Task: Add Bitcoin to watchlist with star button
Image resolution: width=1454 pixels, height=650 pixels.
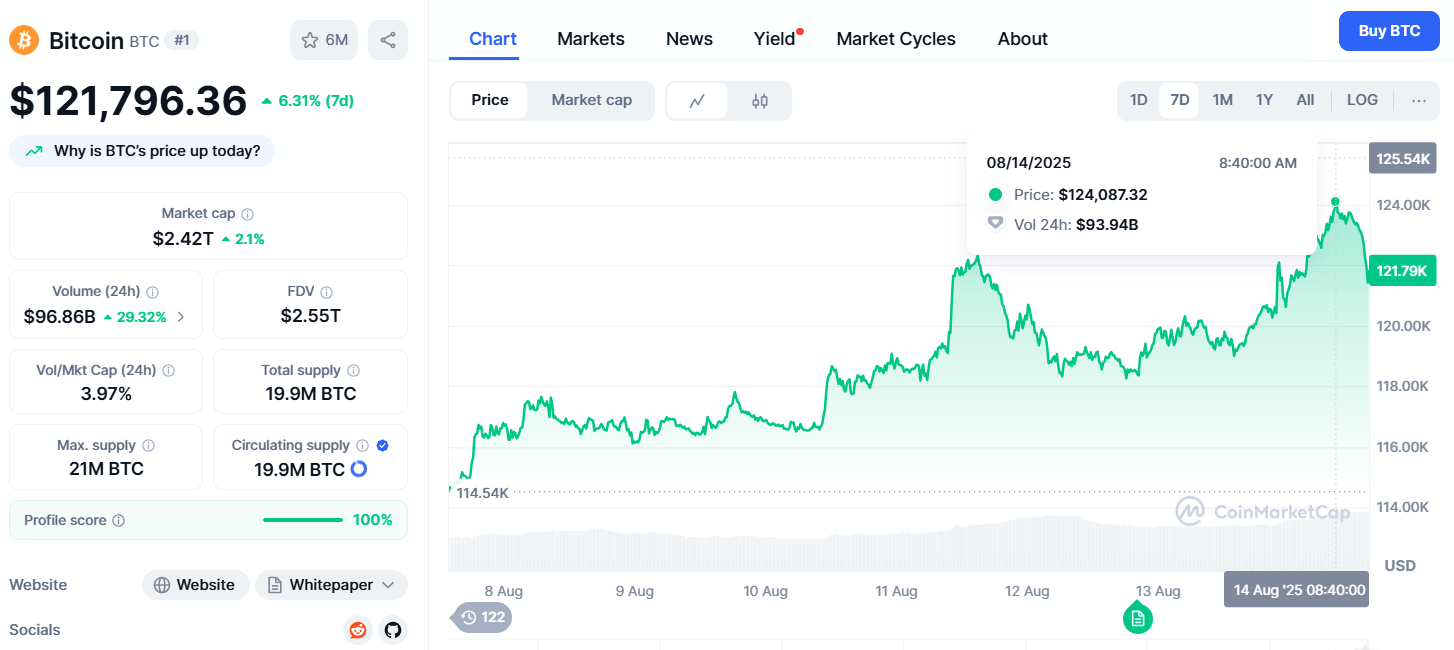Action: click(324, 40)
